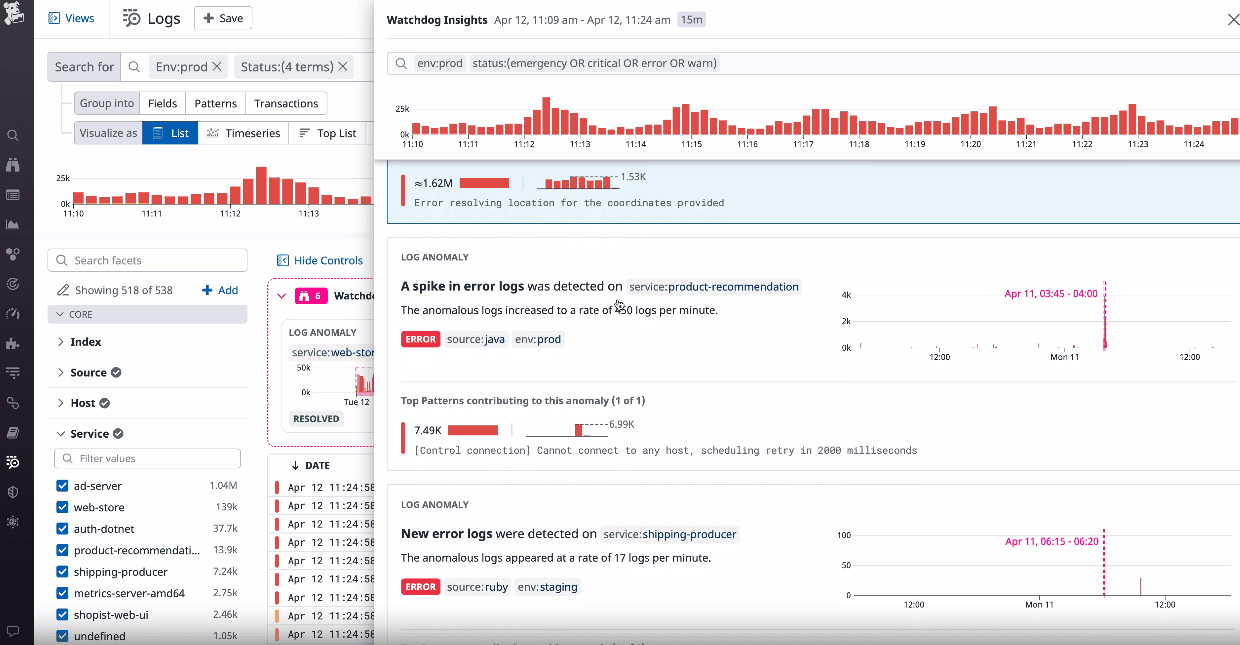1240x645 pixels.
Task: Open the sidebar search magnifier icon
Action: point(13,135)
